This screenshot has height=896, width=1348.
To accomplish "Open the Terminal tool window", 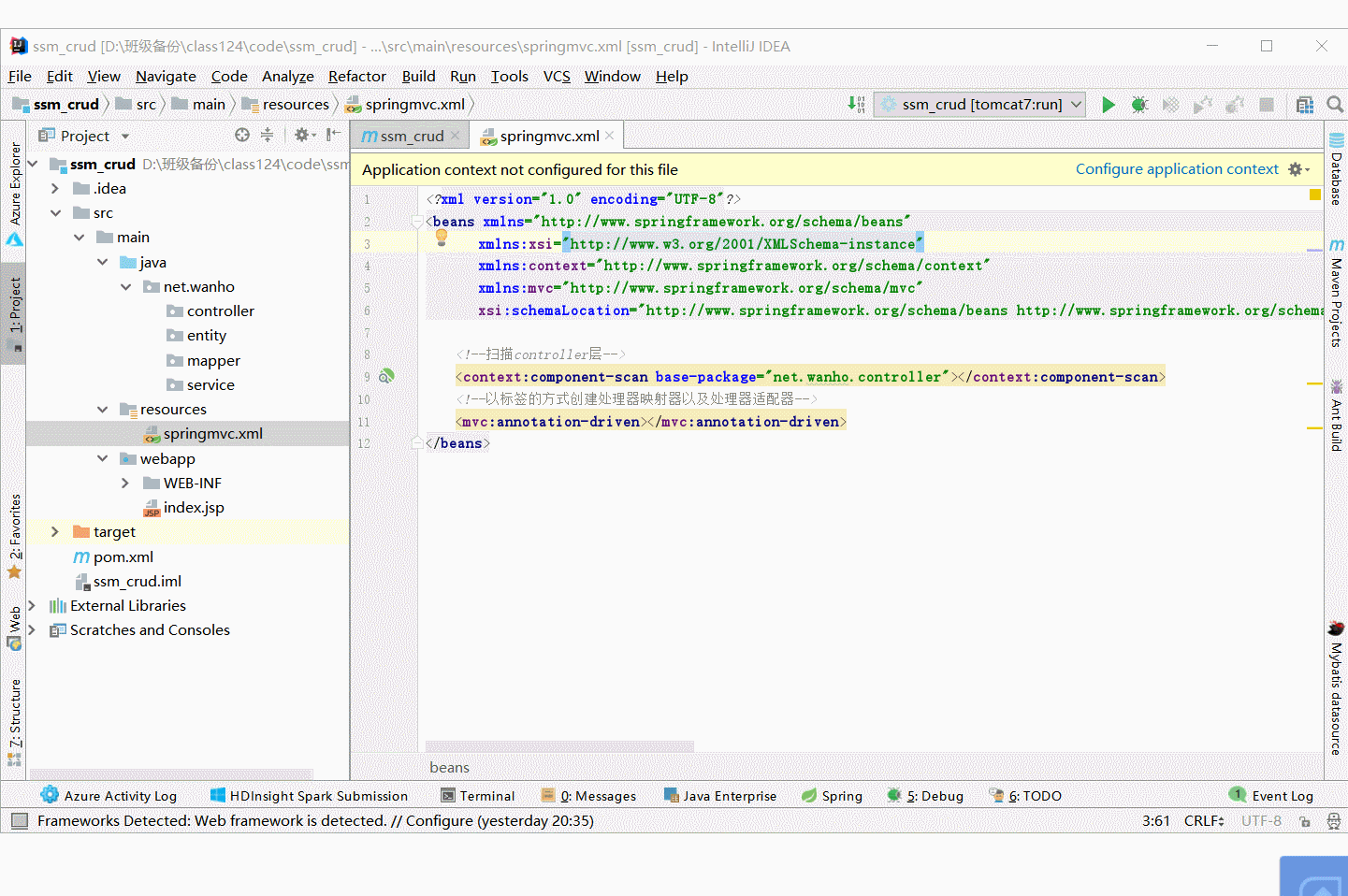I will tap(478, 795).
